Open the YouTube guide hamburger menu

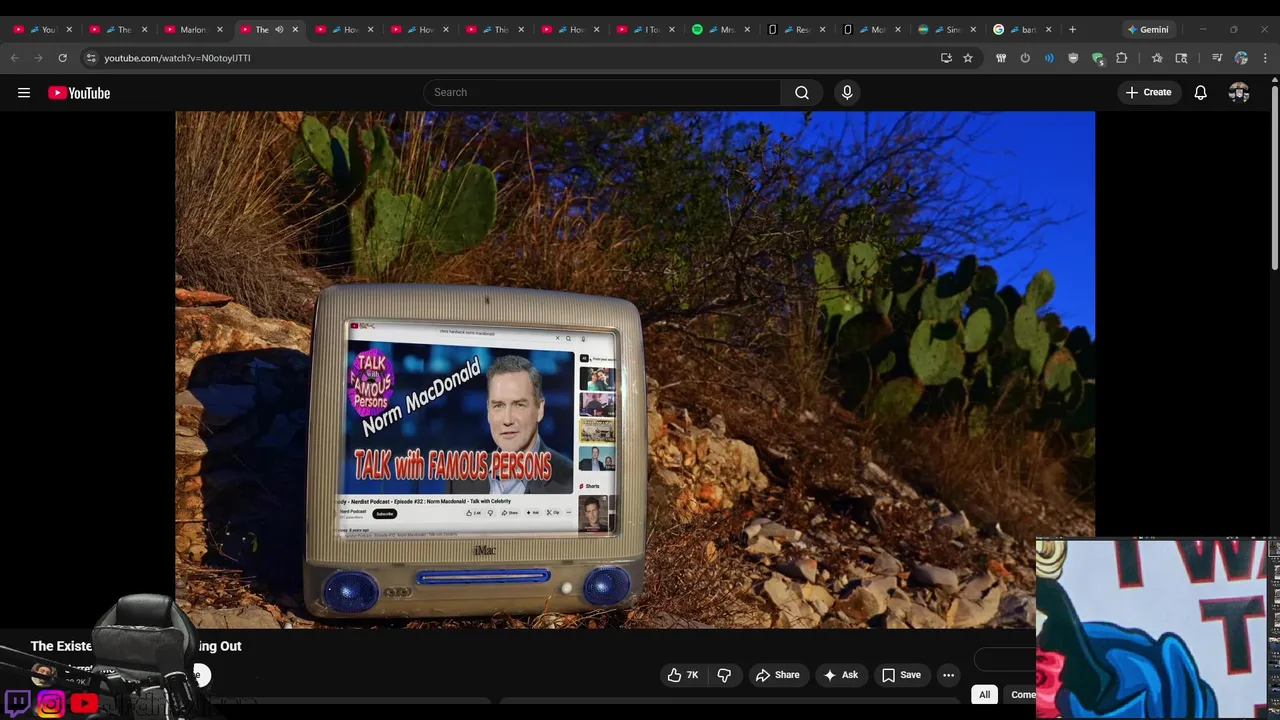[x=24, y=93]
